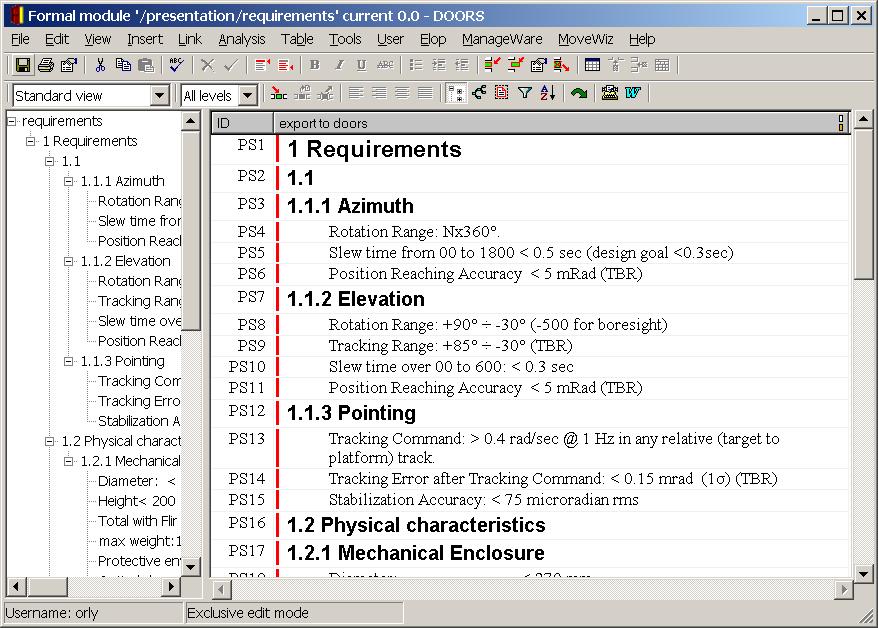Screen dimensions: 878x628
Task: Select 'Tracking Erro' item in explorer tree
Action: pos(139,401)
